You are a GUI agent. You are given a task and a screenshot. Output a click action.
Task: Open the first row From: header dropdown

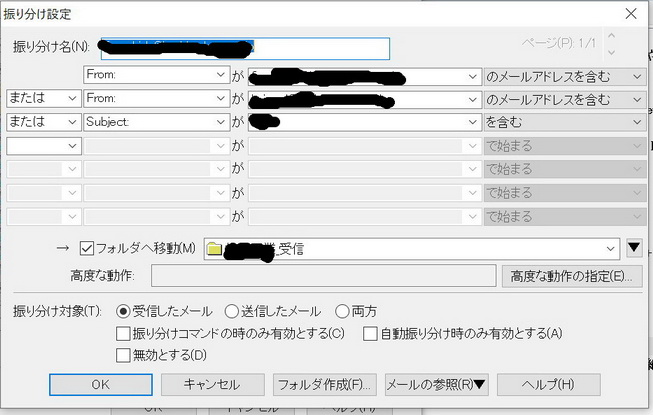220,75
